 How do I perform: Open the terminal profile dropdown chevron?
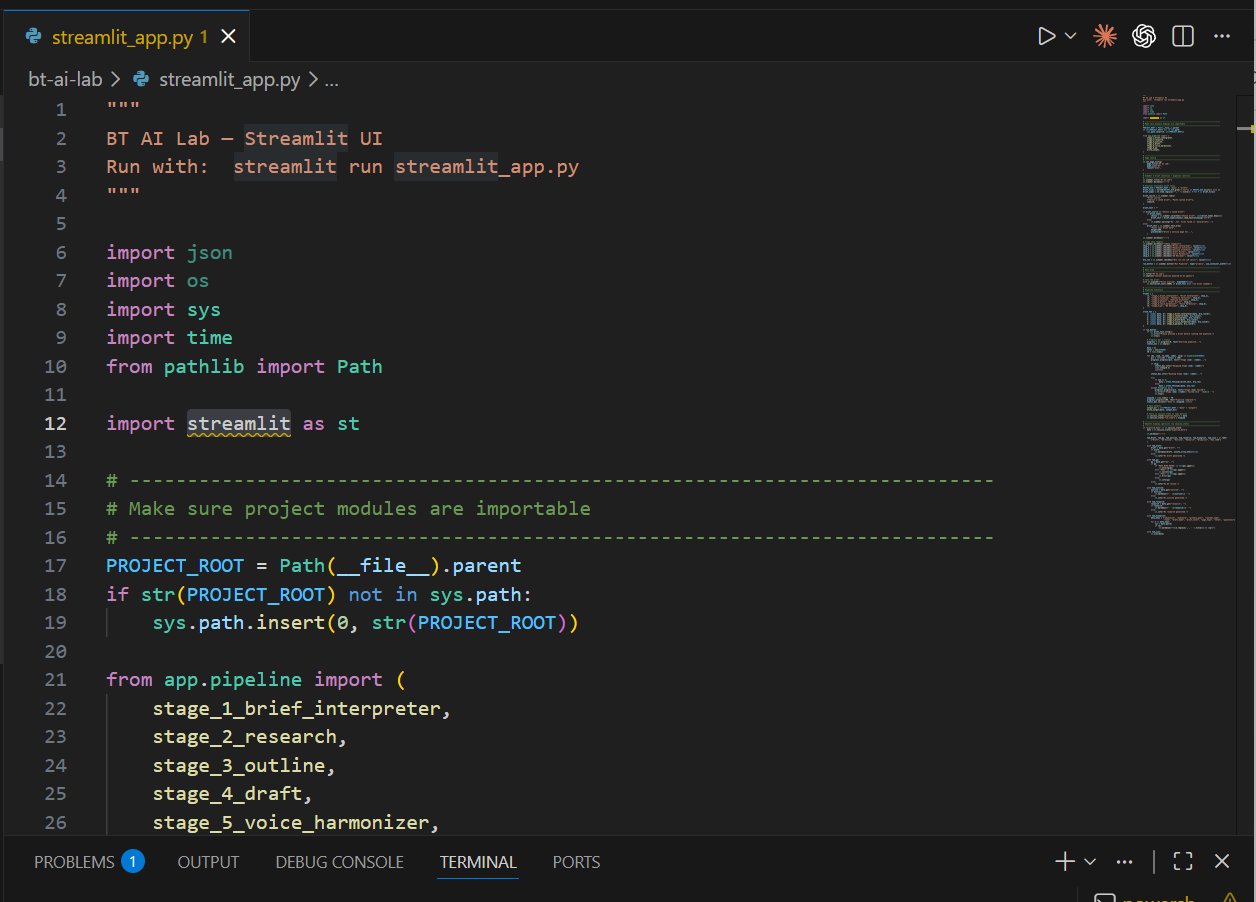(x=1091, y=861)
